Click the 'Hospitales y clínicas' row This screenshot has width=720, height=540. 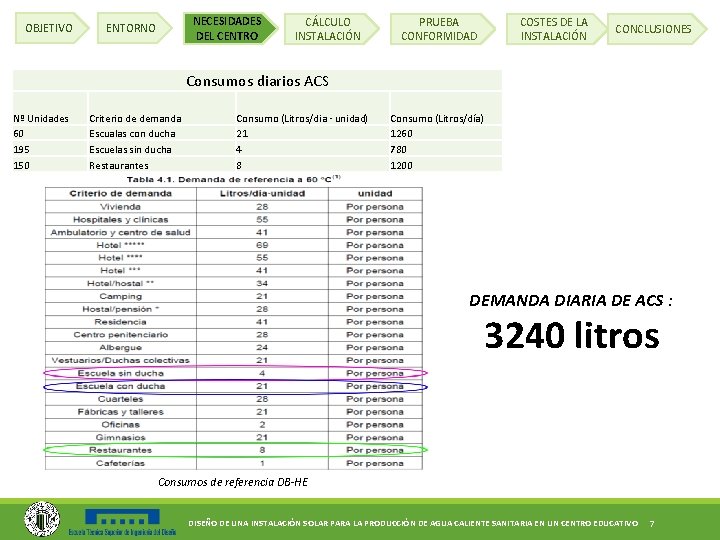120,219
